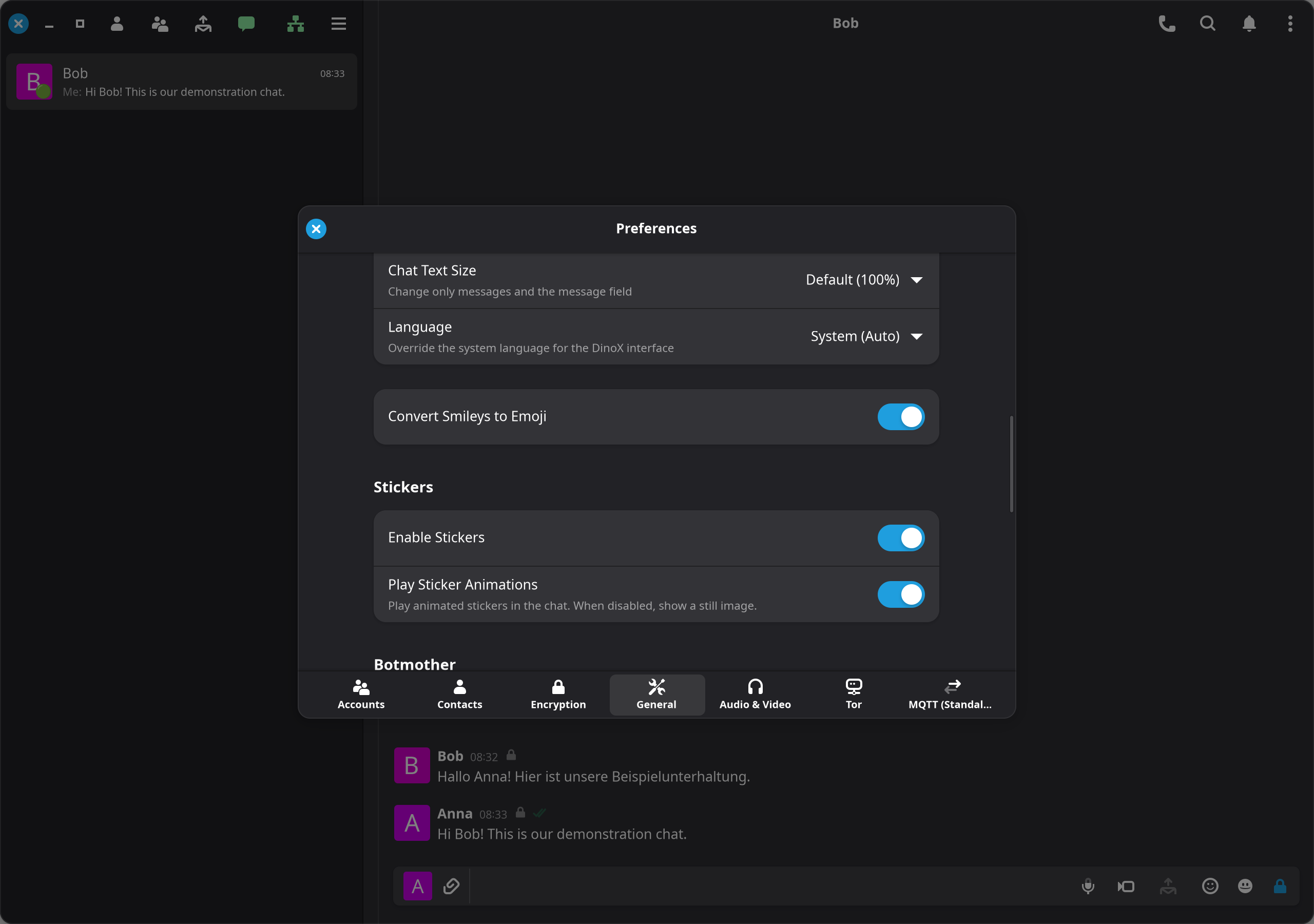Click the blue encryption lock icon
This screenshot has width=1314, height=924.
1280,886
